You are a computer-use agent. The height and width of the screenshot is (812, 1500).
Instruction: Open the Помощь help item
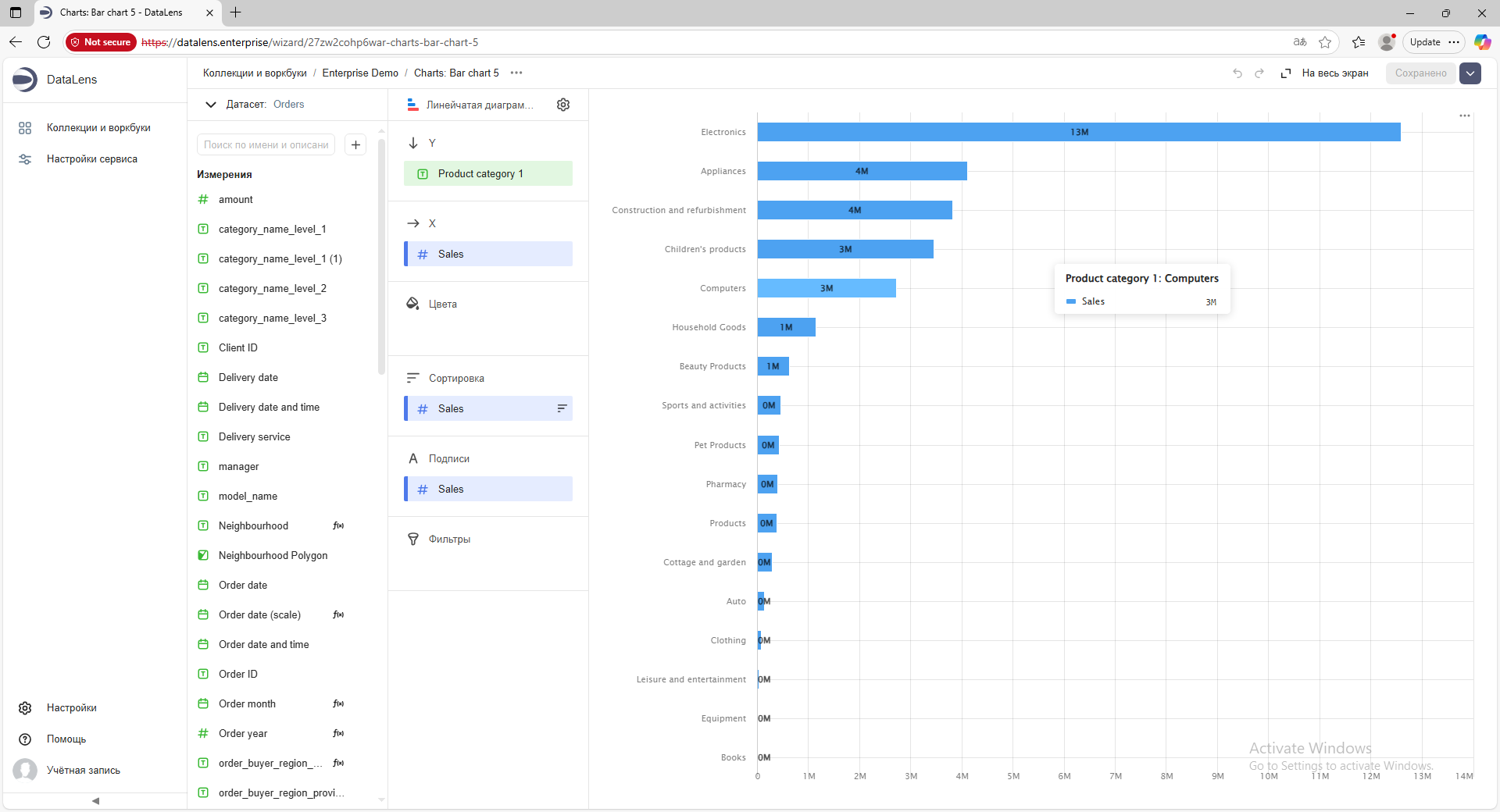point(66,739)
